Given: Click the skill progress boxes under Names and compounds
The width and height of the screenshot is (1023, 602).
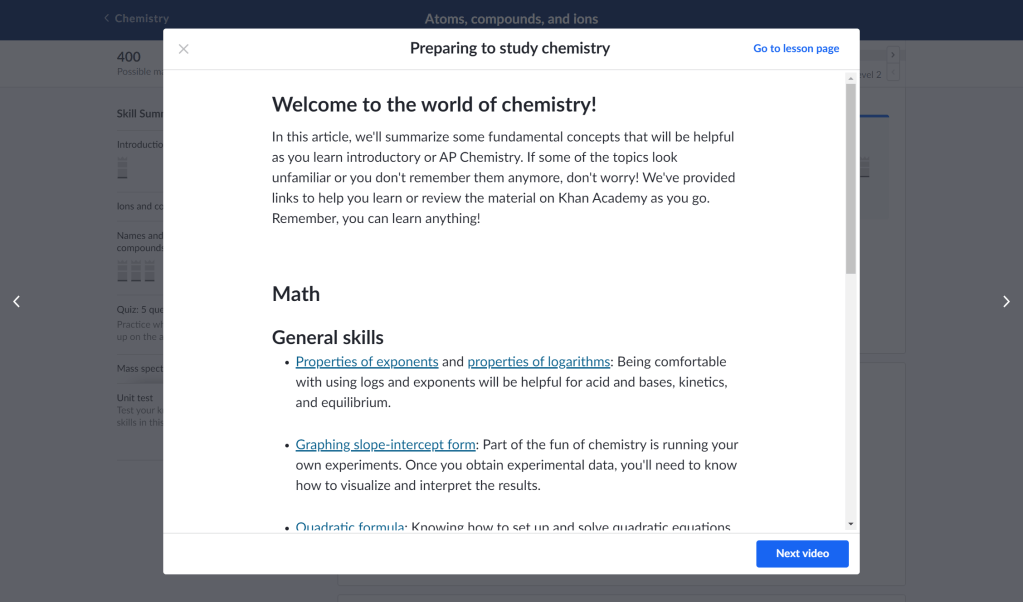Looking at the screenshot, I should pos(136,271).
